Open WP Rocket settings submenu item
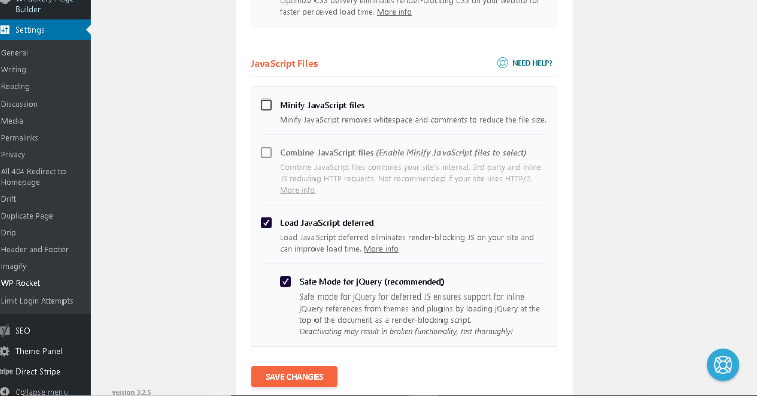Image resolution: width=757 pixels, height=396 pixels. click(x=20, y=283)
